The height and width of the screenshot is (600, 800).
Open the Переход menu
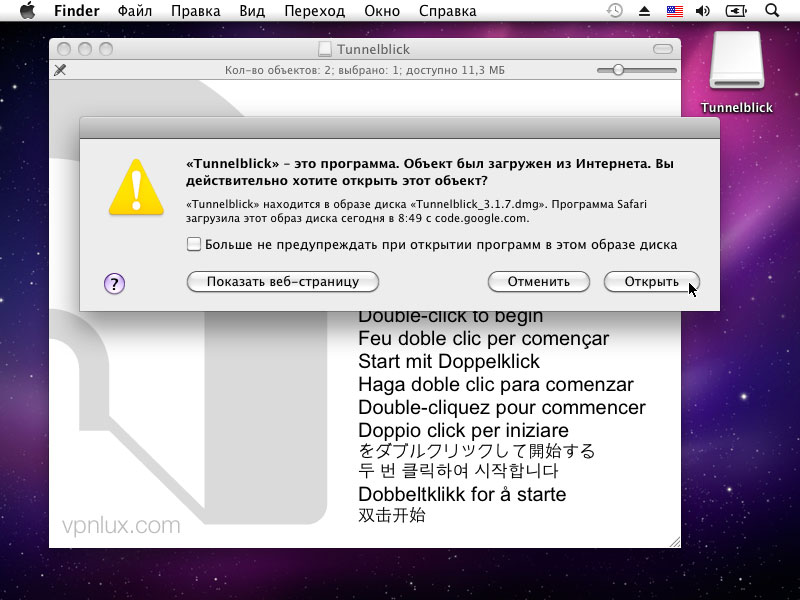coord(314,11)
